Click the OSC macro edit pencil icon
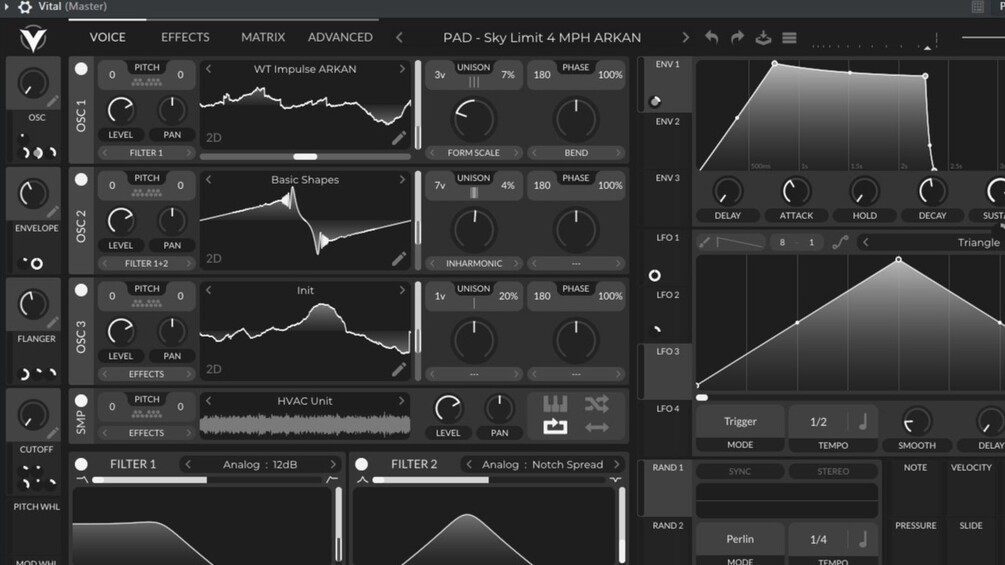Screen dimensions: 1005x565 click(53, 101)
